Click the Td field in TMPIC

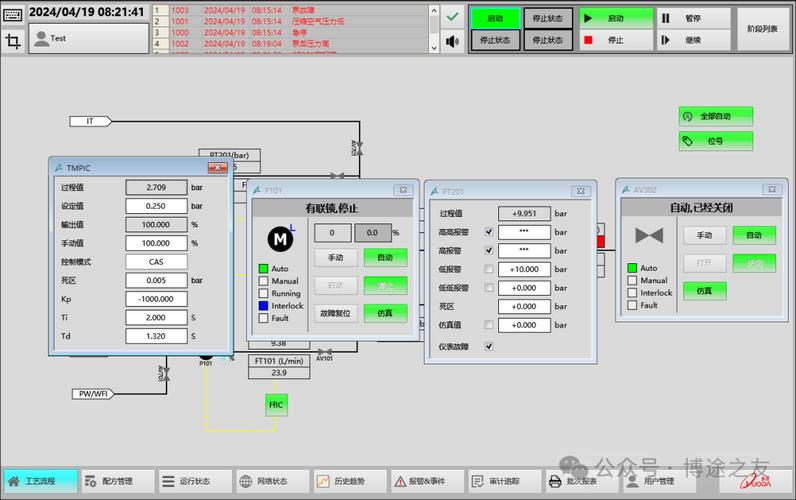pyautogui.click(x=156, y=336)
